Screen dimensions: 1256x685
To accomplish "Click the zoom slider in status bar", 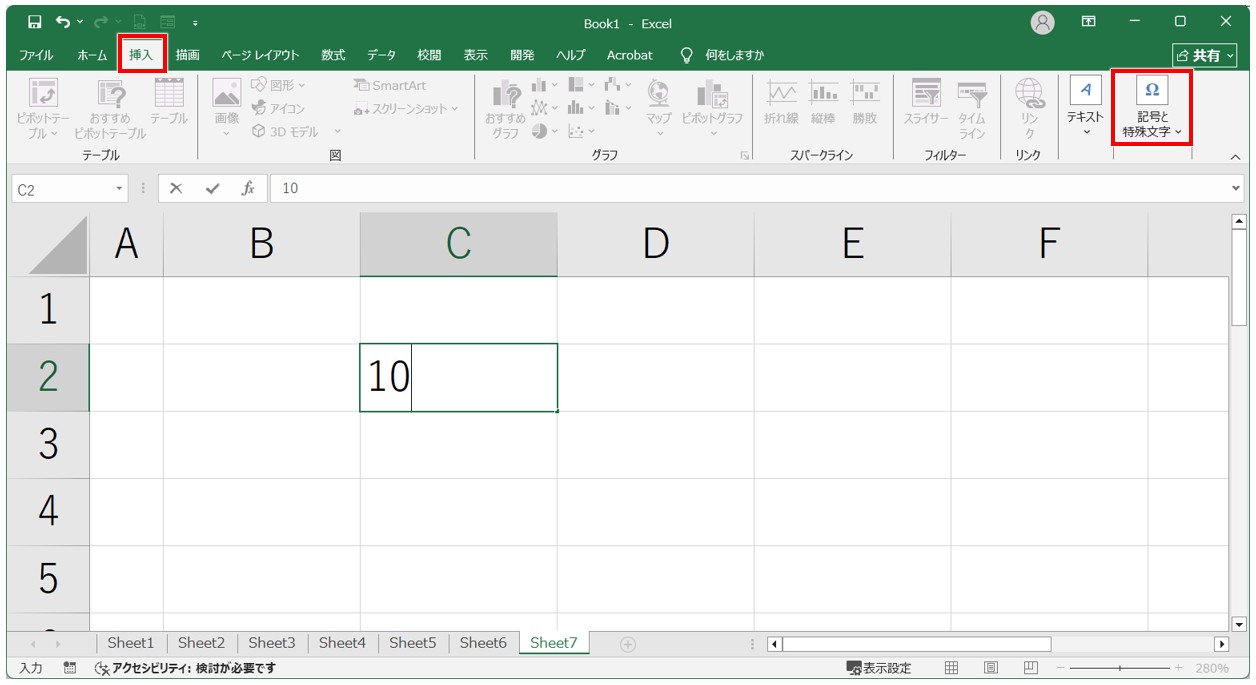I will point(1120,668).
